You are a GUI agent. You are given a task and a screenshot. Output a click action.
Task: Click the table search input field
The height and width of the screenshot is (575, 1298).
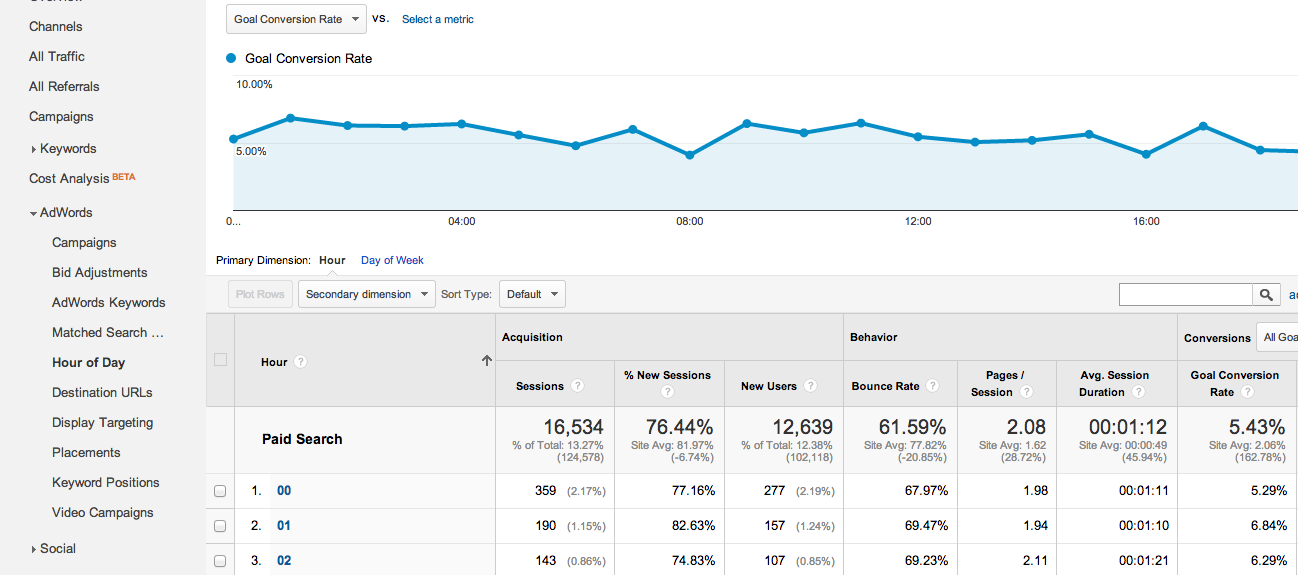pyautogui.click(x=1185, y=294)
